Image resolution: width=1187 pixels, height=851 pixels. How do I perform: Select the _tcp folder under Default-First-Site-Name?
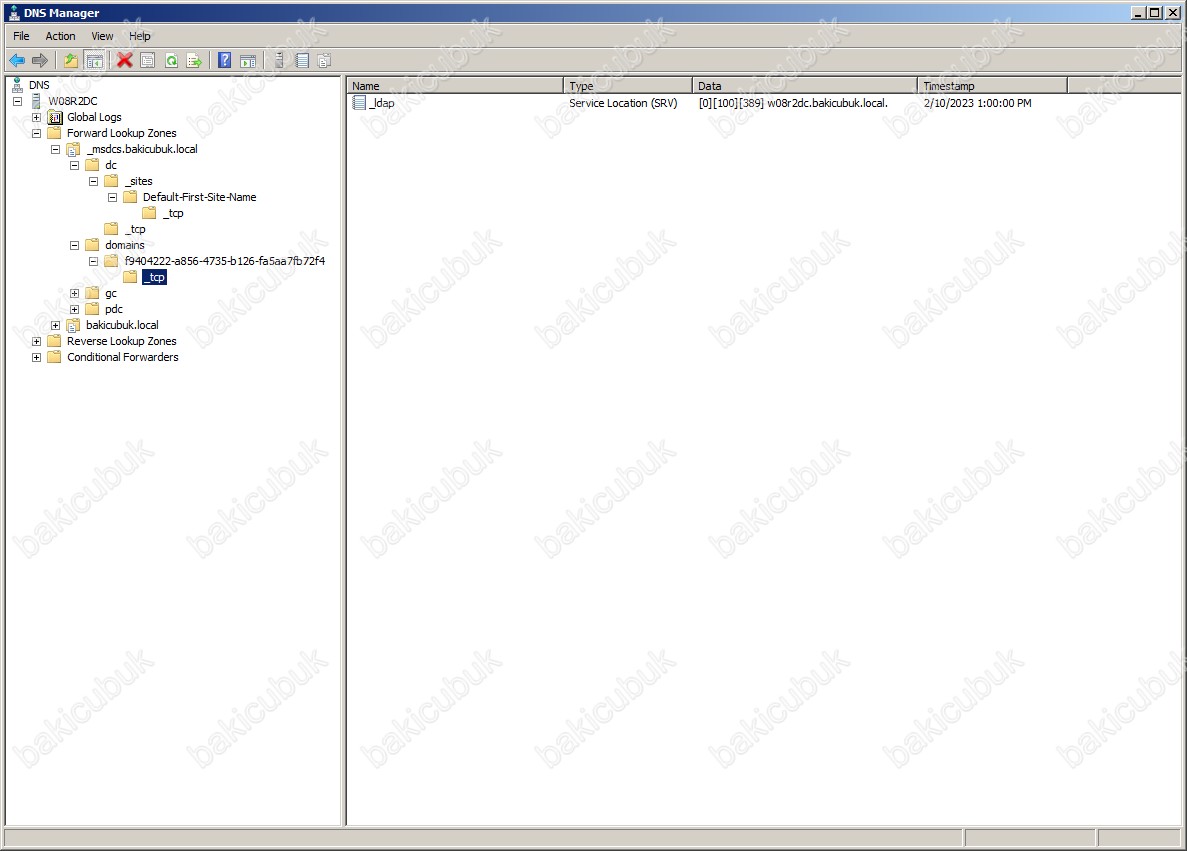click(x=173, y=214)
